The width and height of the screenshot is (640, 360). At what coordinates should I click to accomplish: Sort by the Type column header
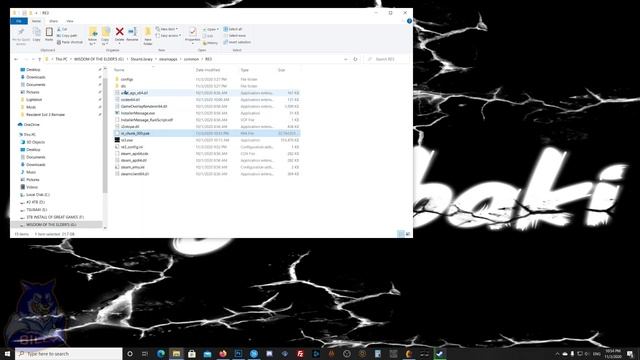point(244,70)
